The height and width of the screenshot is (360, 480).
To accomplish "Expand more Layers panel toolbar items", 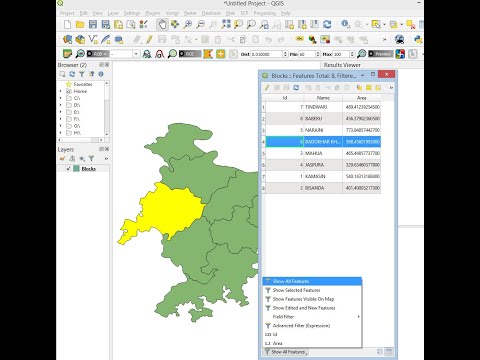I will click(x=106, y=159).
